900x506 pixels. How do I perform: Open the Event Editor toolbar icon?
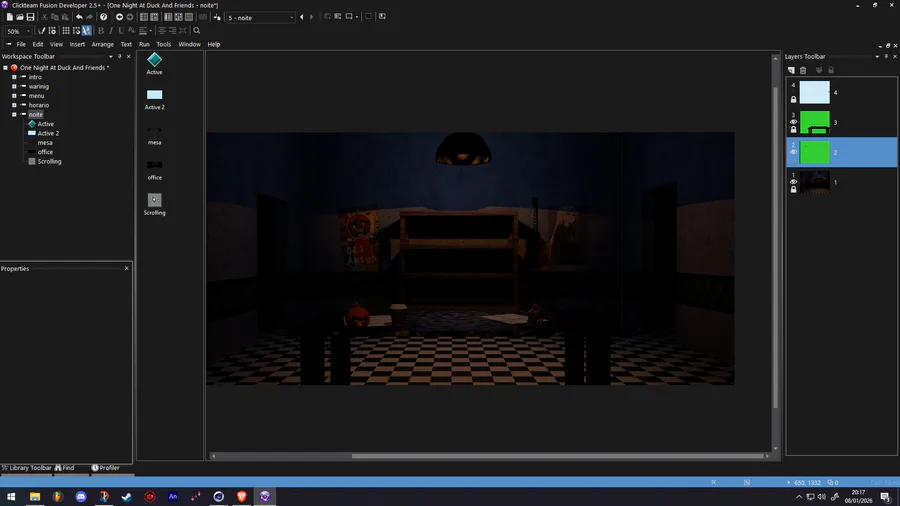coord(168,17)
